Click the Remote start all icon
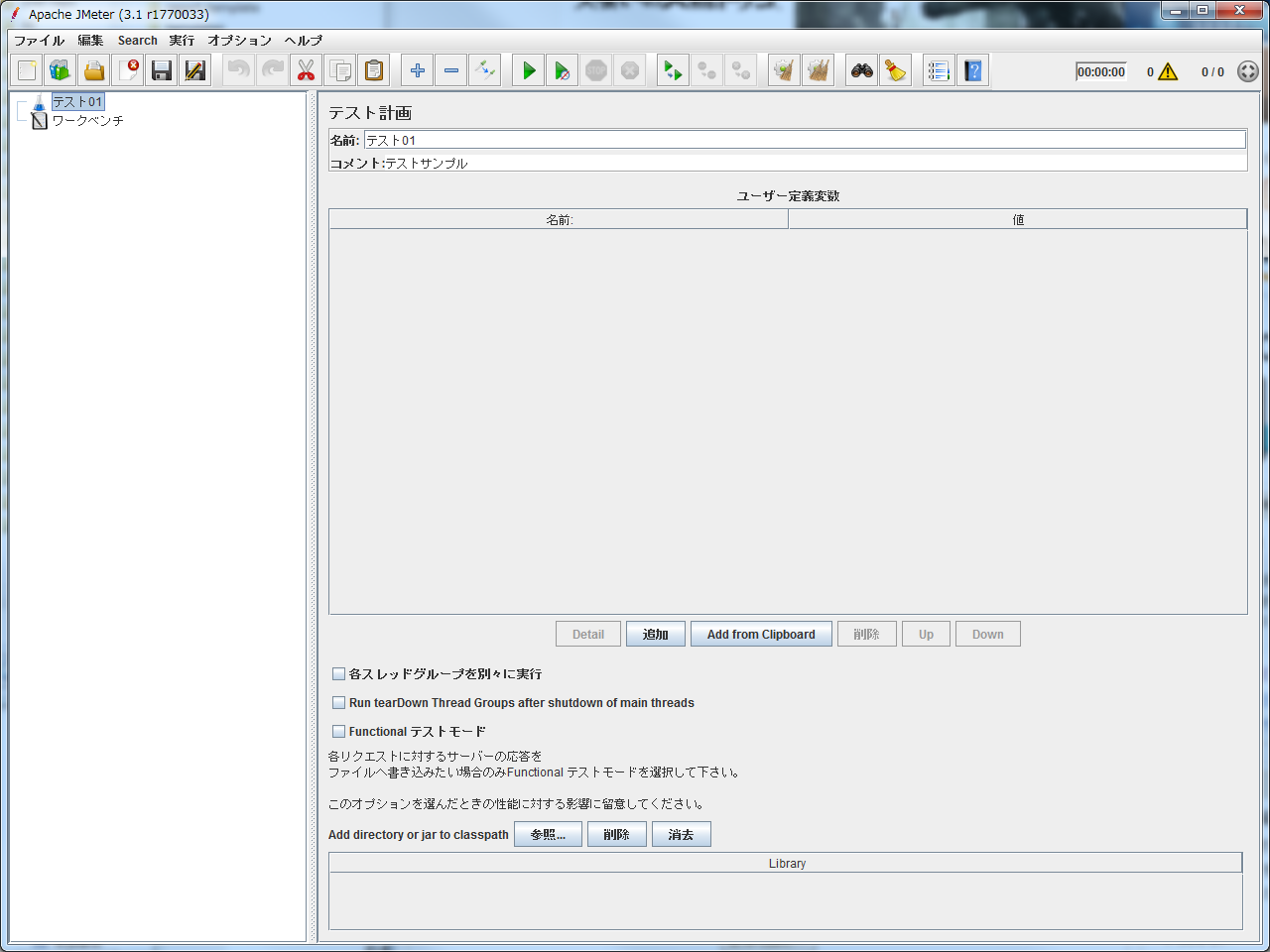The width and height of the screenshot is (1270, 952). (x=674, y=70)
